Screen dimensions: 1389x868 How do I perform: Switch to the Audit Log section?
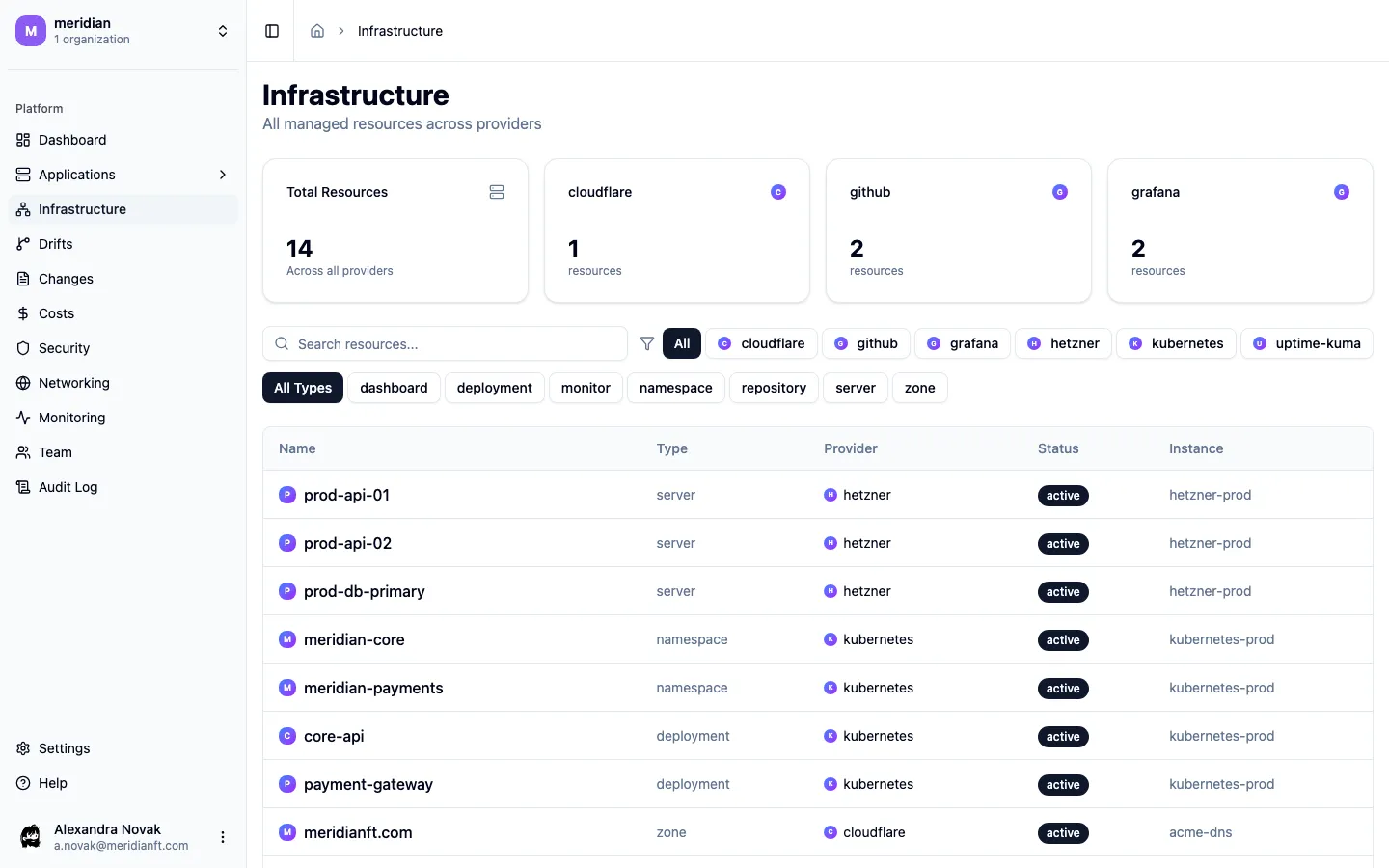pos(66,487)
